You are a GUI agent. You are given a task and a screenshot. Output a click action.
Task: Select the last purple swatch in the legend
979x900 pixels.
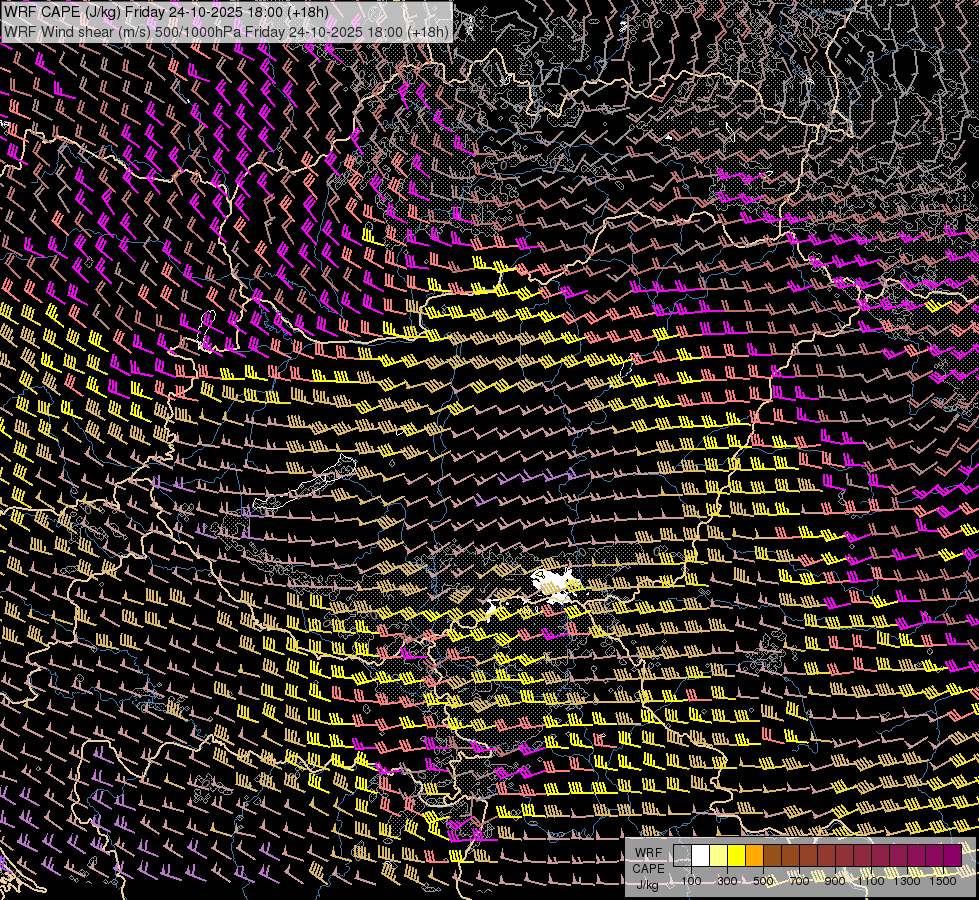coord(952,856)
